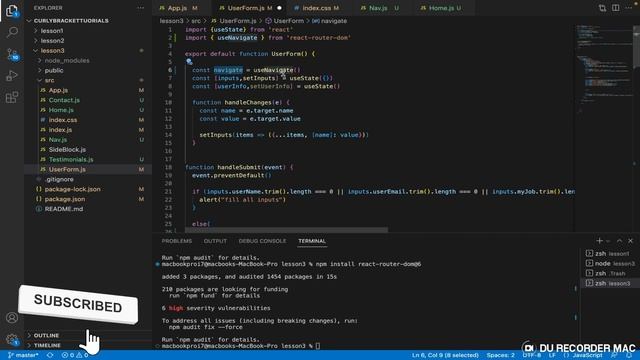The height and width of the screenshot is (360, 640).
Task: Click the master branch status item
Action: coord(23,355)
